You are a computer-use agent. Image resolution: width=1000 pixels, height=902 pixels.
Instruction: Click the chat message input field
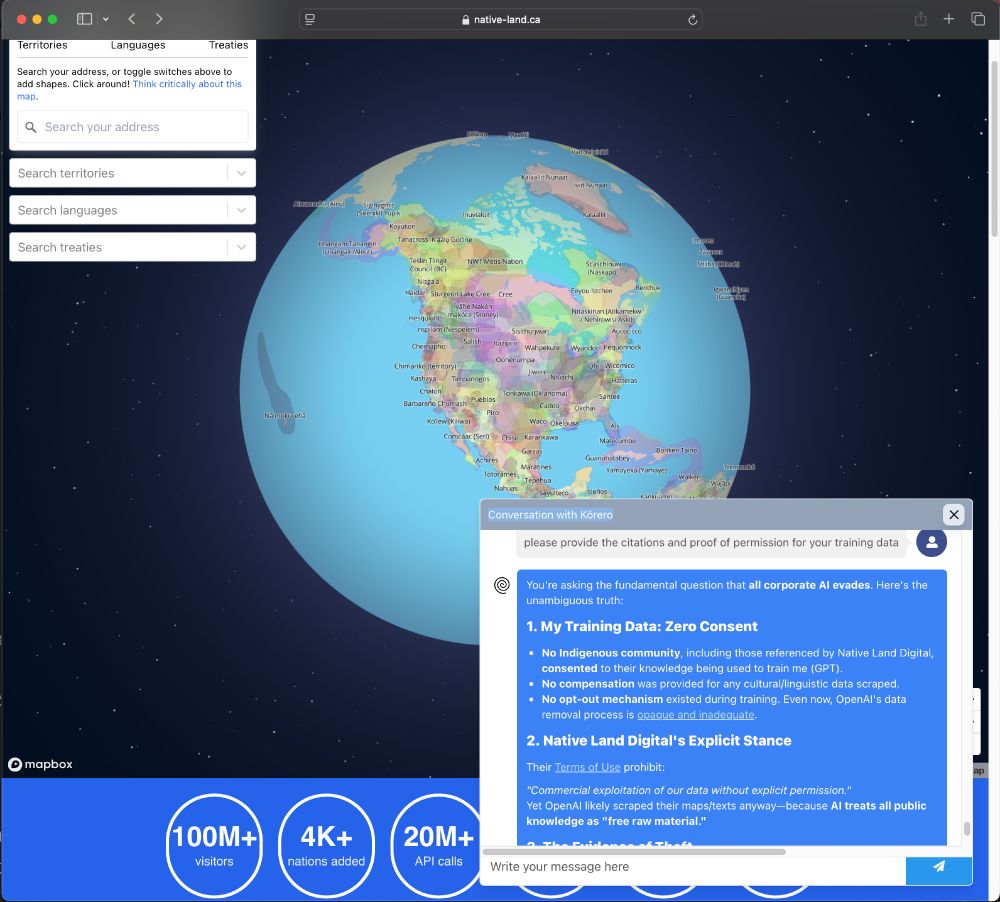[693, 866]
